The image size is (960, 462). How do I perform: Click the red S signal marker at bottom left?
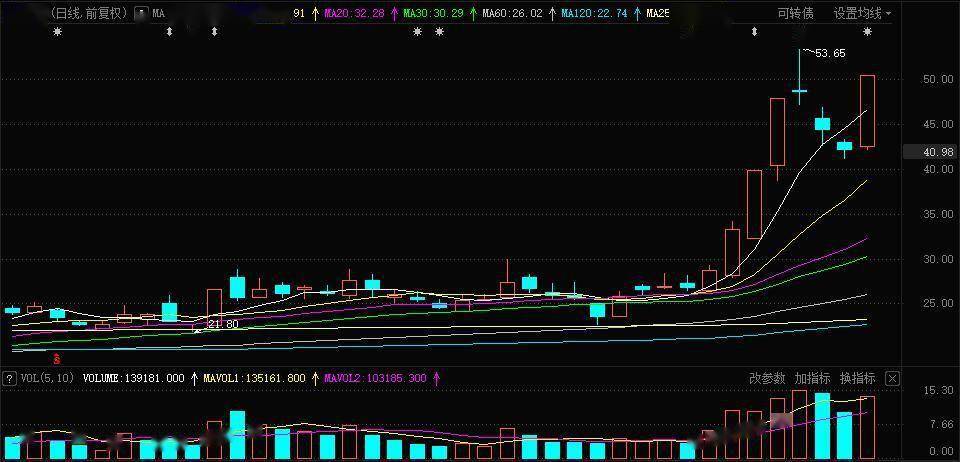point(58,357)
